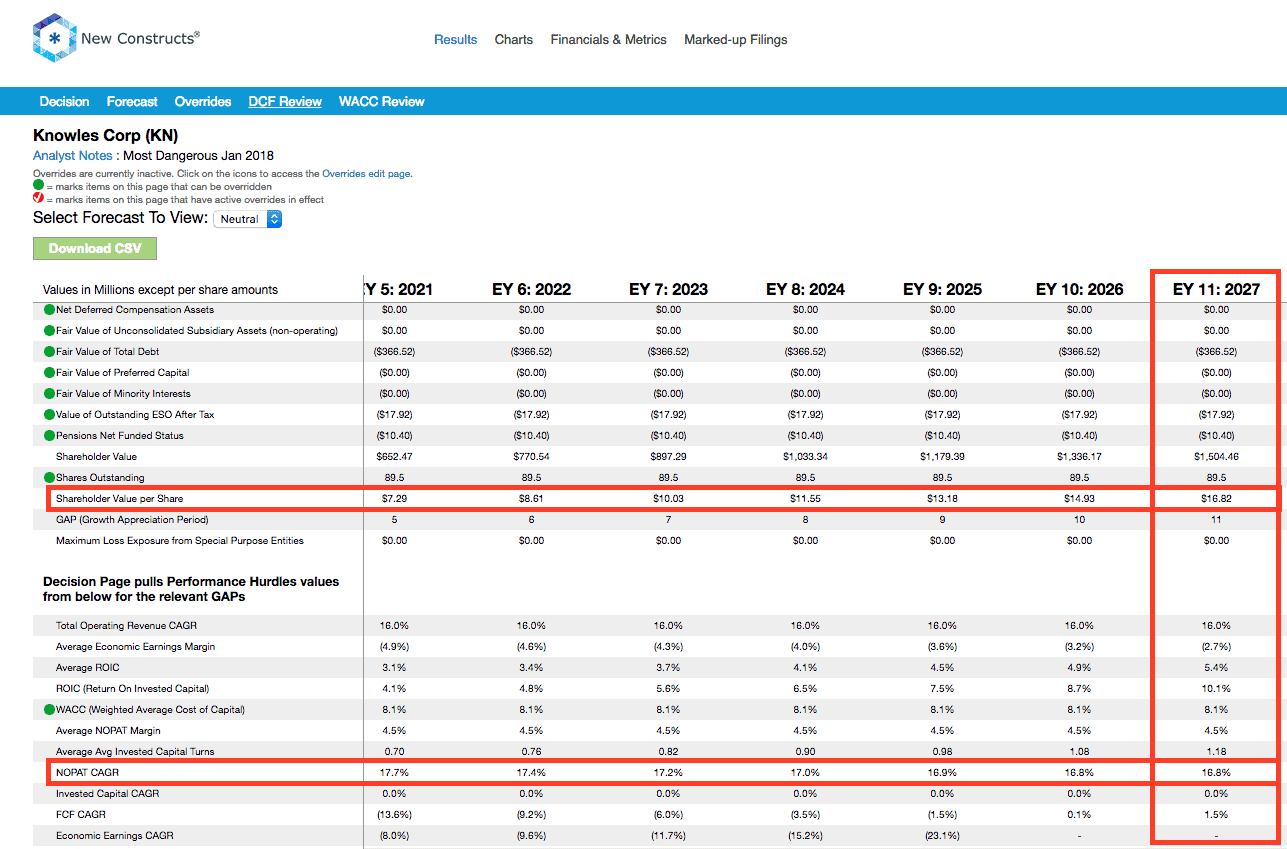Click the $7.29 share value cell

coord(394,498)
